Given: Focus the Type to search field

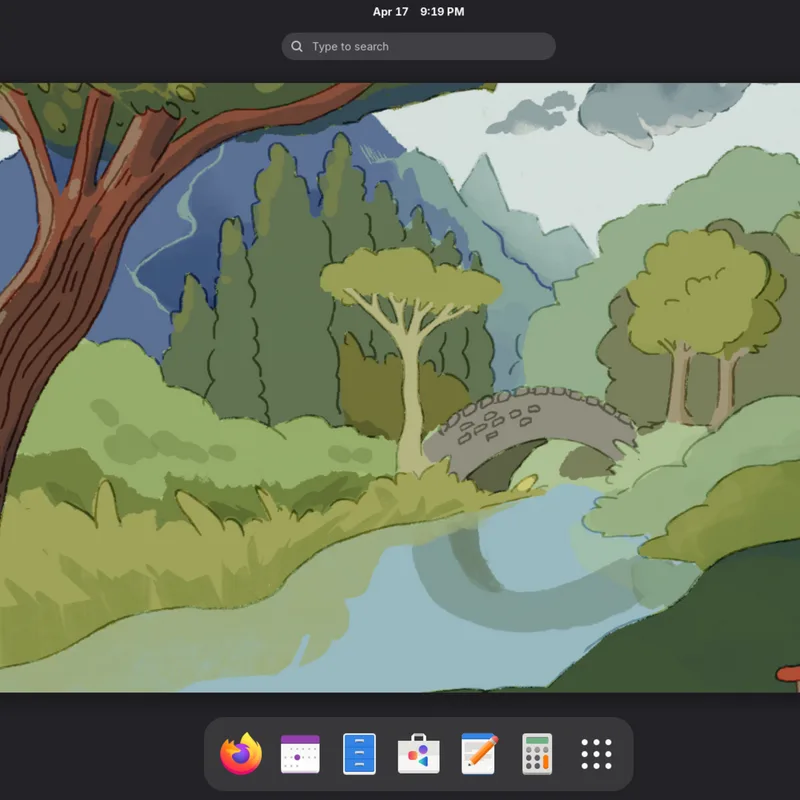Looking at the screenshot, I should point(418,46).
